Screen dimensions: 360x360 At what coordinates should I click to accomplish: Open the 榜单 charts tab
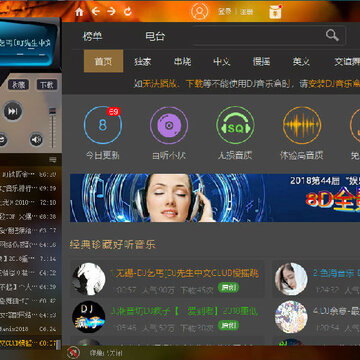[x=92, y=36]
